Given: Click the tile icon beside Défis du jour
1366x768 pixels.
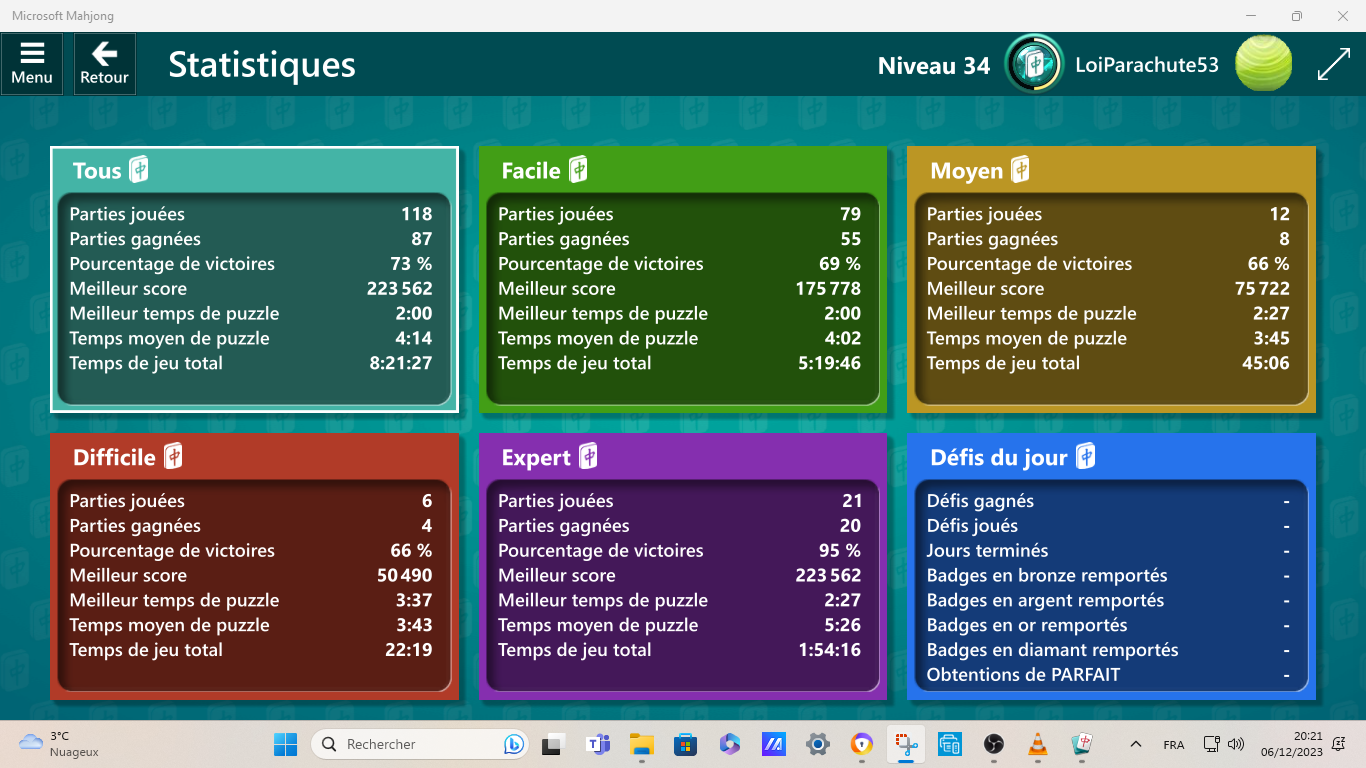Looking at the screenshot, I should (1085, 457).
